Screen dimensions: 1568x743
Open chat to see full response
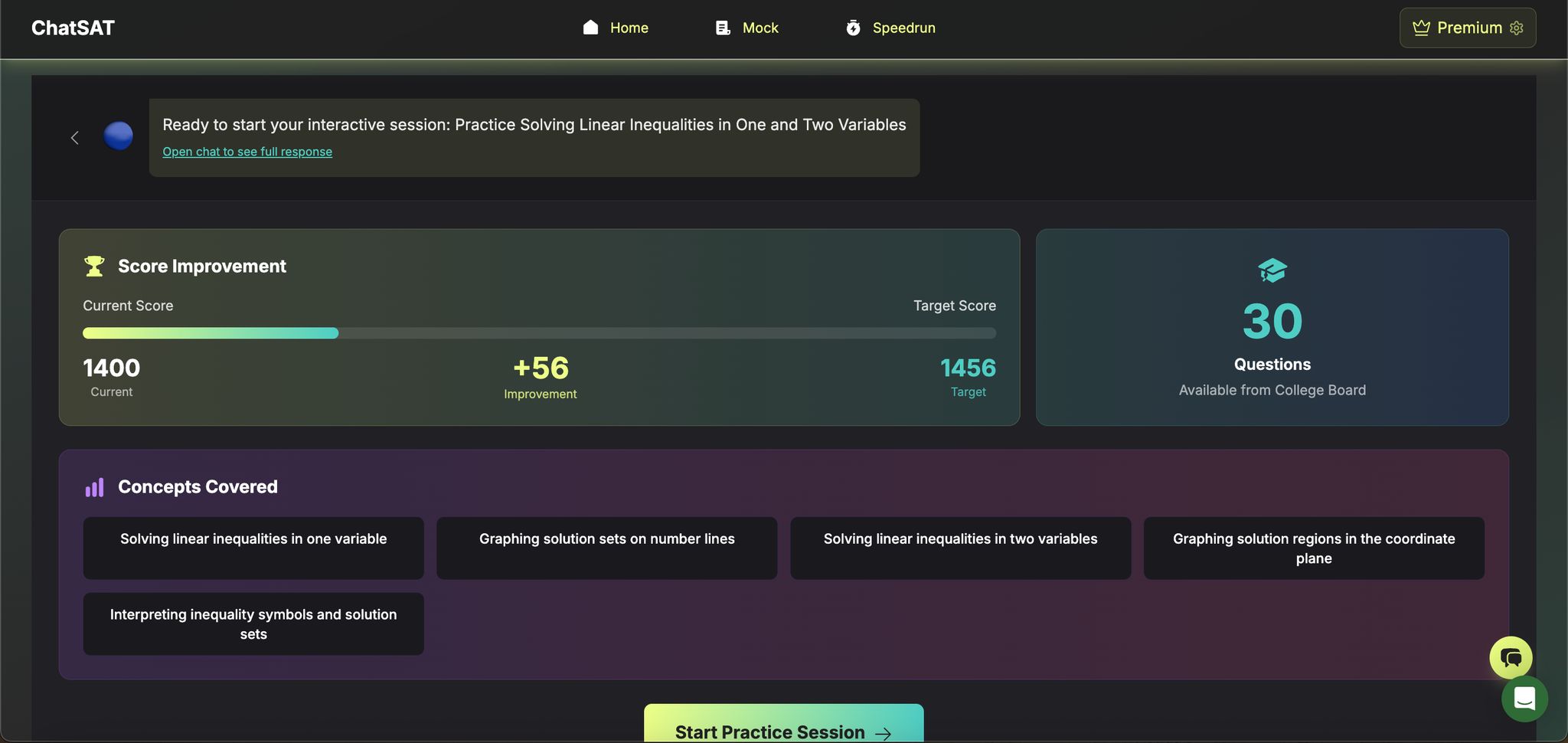247,152
